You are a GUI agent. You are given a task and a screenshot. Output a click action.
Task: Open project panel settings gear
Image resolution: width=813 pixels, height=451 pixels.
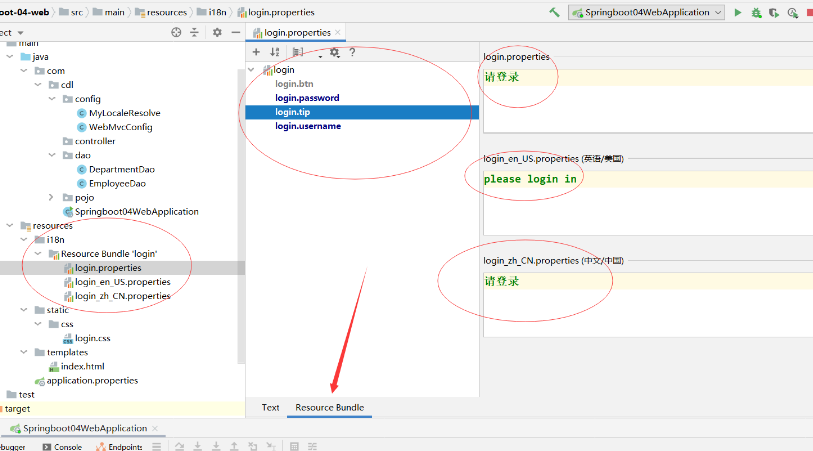point(217,32)
